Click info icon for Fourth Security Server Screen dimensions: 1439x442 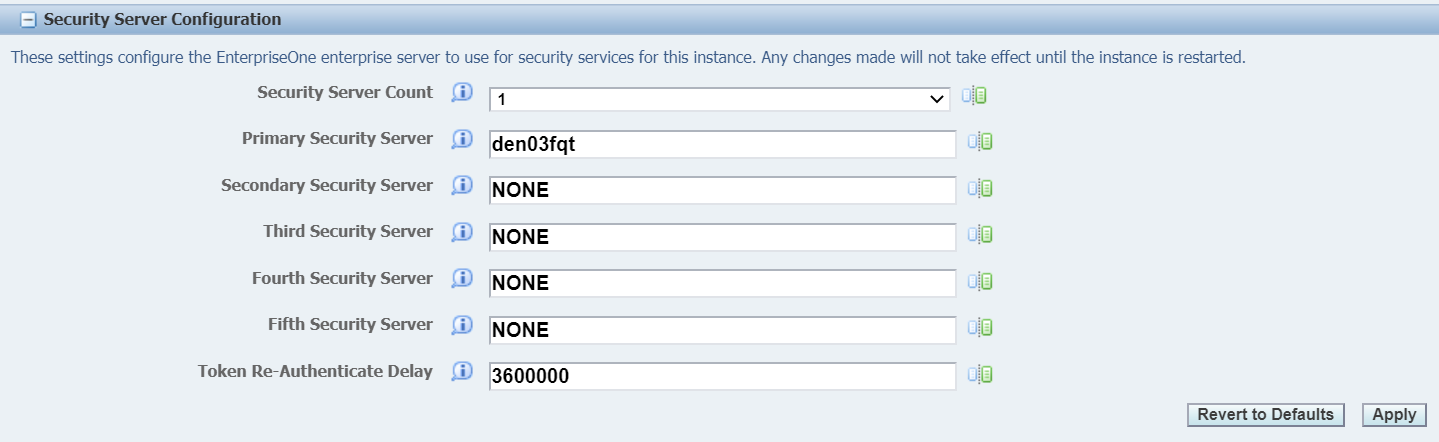[x=461, y=279]
